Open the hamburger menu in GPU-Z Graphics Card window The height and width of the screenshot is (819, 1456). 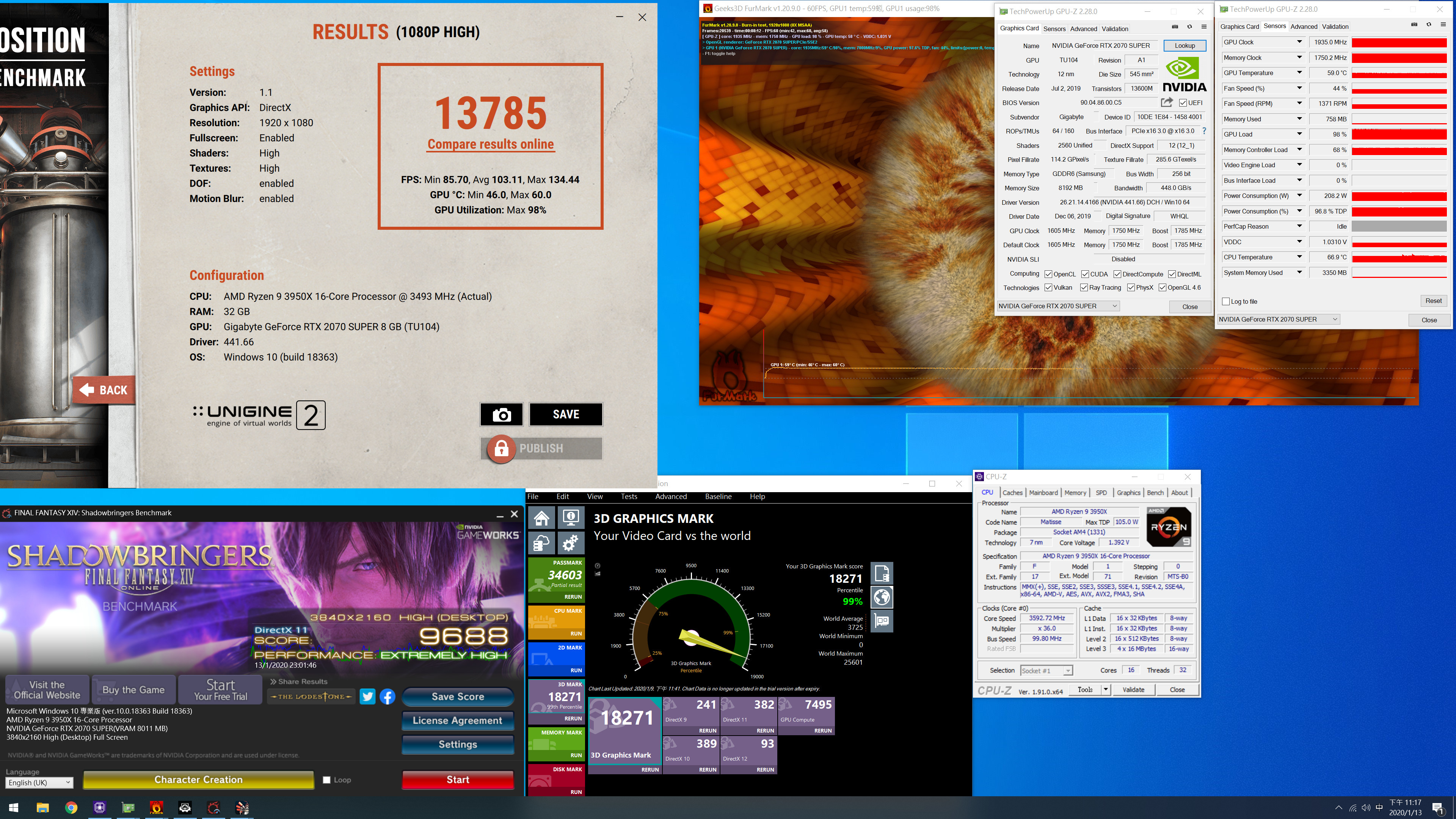coord(1204,27)
